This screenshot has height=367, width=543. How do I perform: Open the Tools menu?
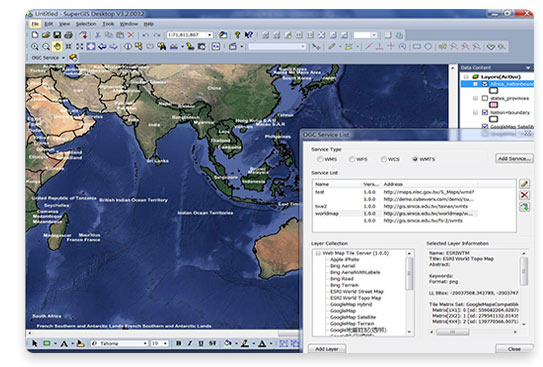click(108, 24)
